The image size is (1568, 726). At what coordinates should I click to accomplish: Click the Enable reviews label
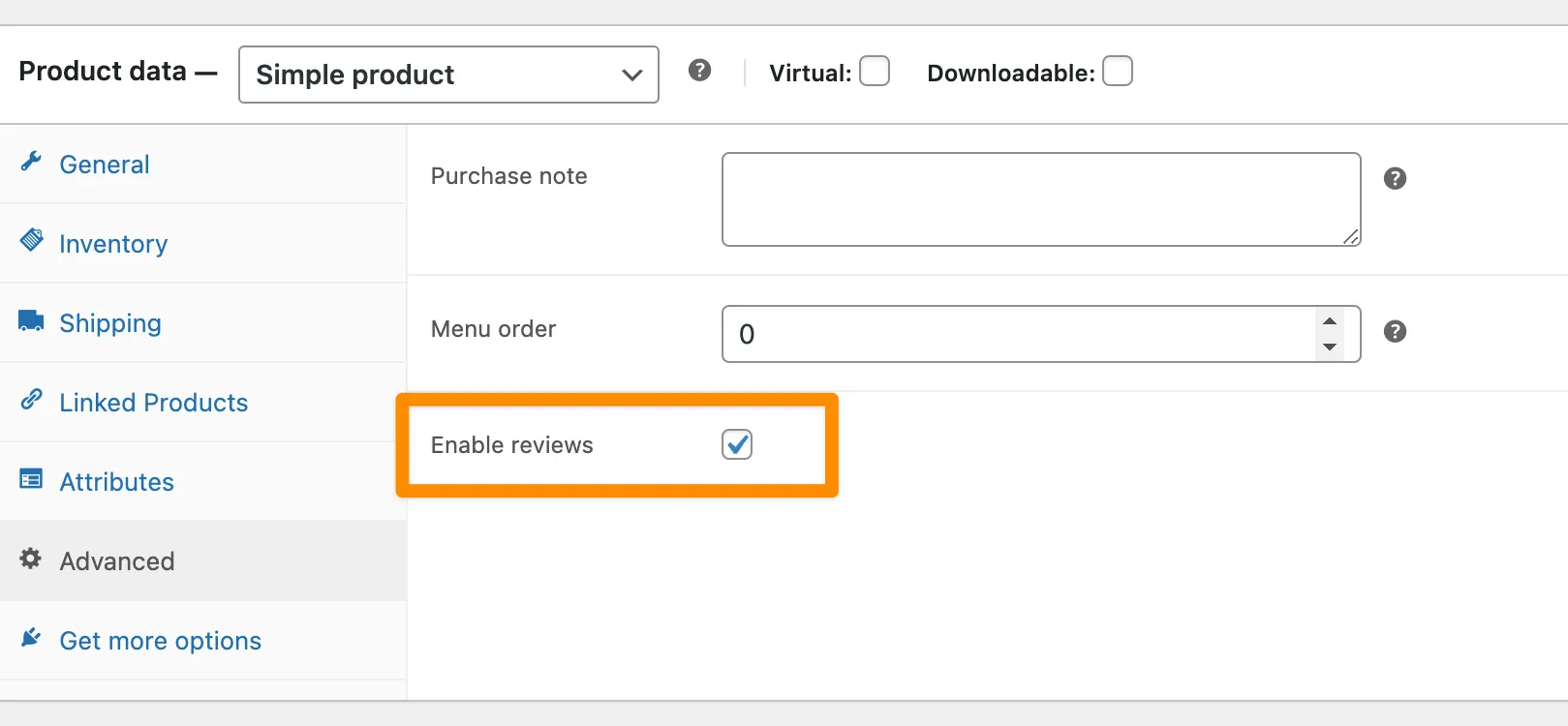(x=511, y=445)
